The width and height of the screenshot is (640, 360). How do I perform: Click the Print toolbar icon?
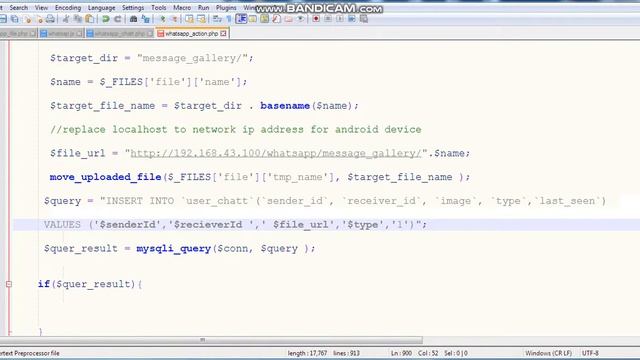50,19
